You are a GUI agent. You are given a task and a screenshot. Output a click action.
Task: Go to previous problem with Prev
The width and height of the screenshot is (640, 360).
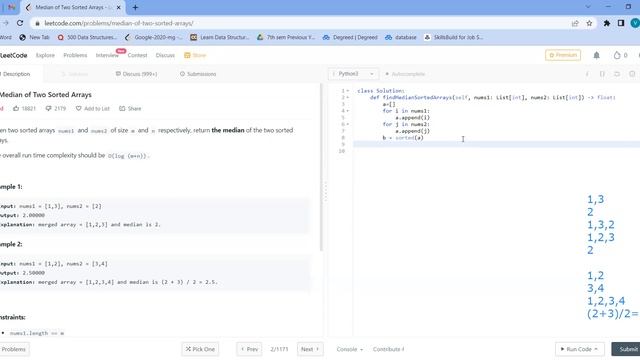pos(249,349)
